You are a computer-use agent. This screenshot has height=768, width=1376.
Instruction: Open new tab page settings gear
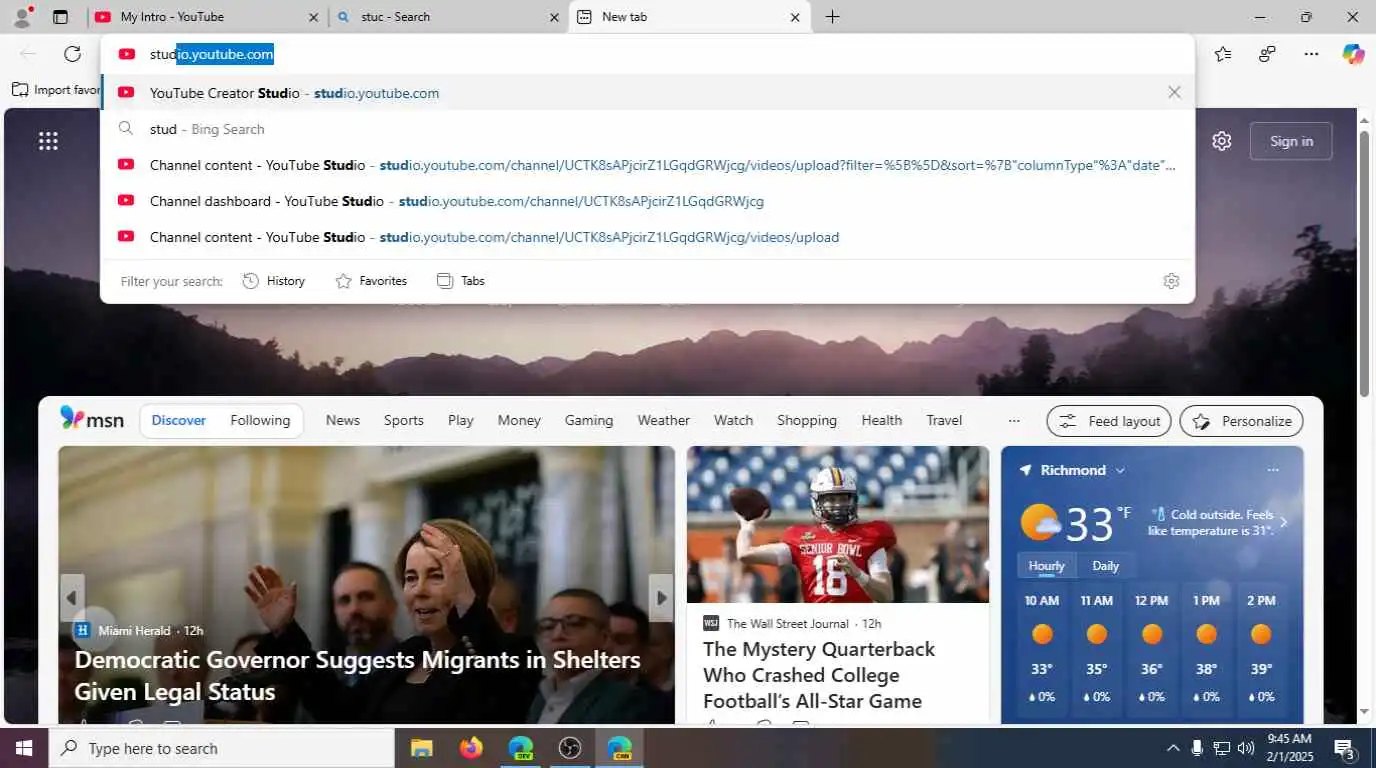[x=1221, y=141]
